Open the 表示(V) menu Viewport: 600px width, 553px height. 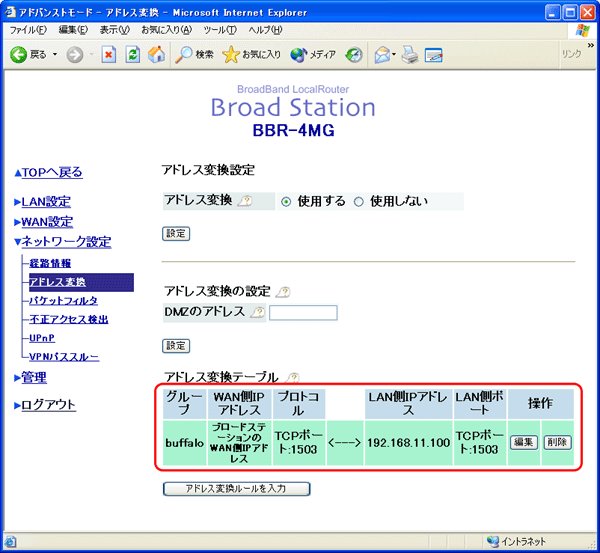pos(114,30)
